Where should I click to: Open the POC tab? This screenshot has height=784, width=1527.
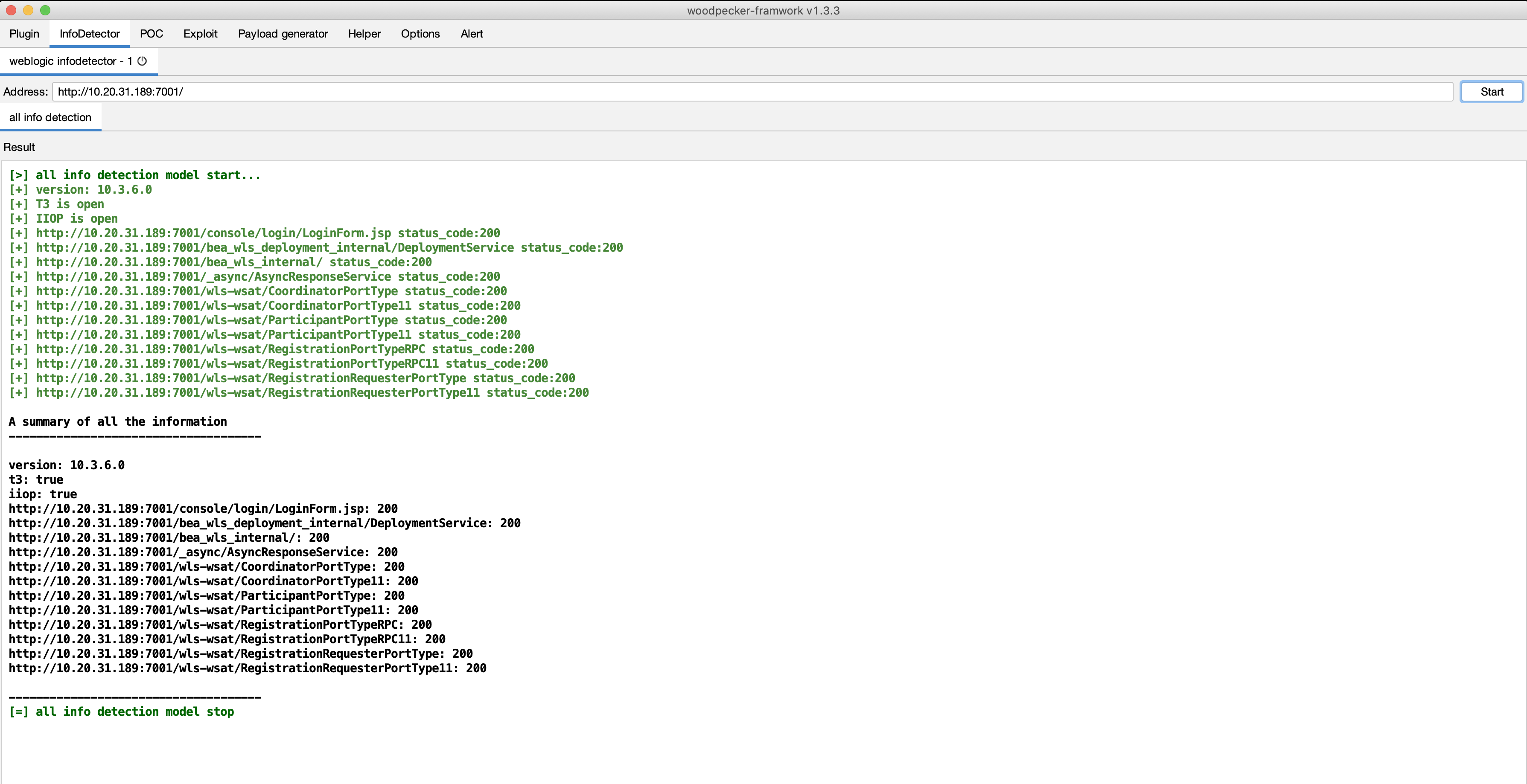tap(151, 34)
